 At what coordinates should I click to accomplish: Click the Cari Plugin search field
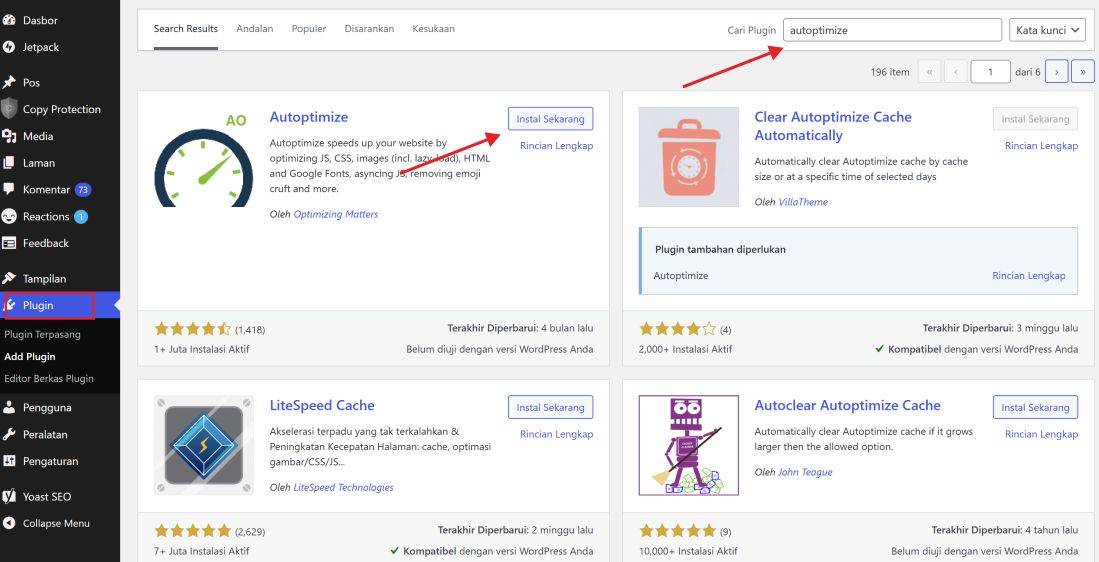click(x=892, y=30)
